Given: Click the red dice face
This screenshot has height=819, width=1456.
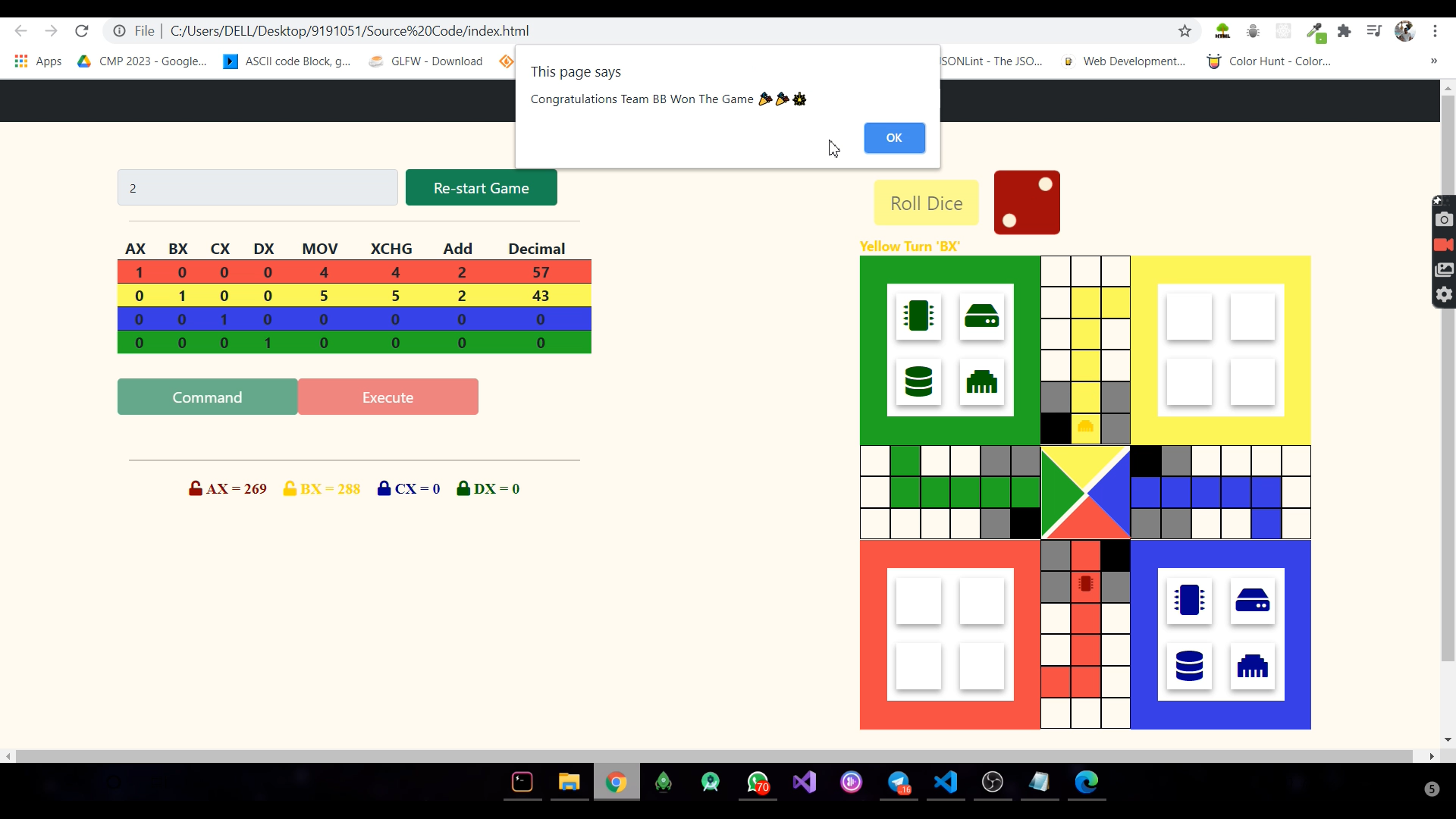Looking at the screenshot, I should (1027, 202).
